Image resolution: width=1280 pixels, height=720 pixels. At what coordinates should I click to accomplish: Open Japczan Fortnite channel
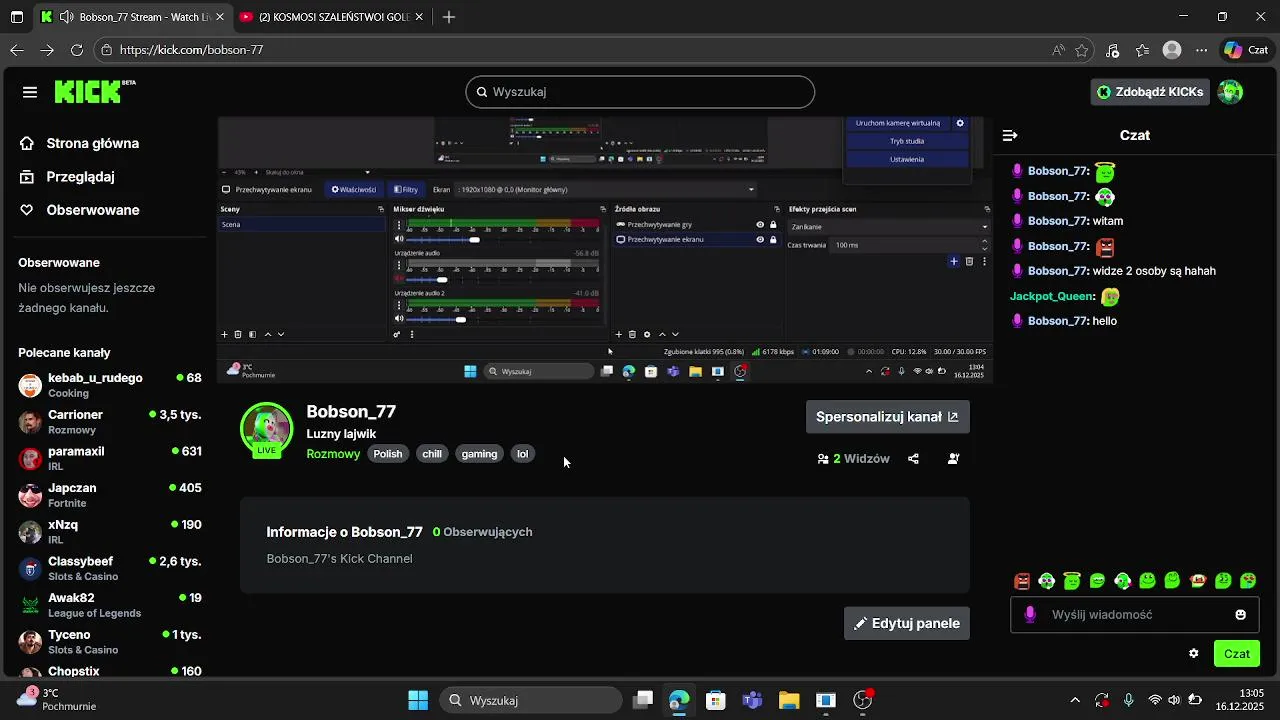point(110,495)
